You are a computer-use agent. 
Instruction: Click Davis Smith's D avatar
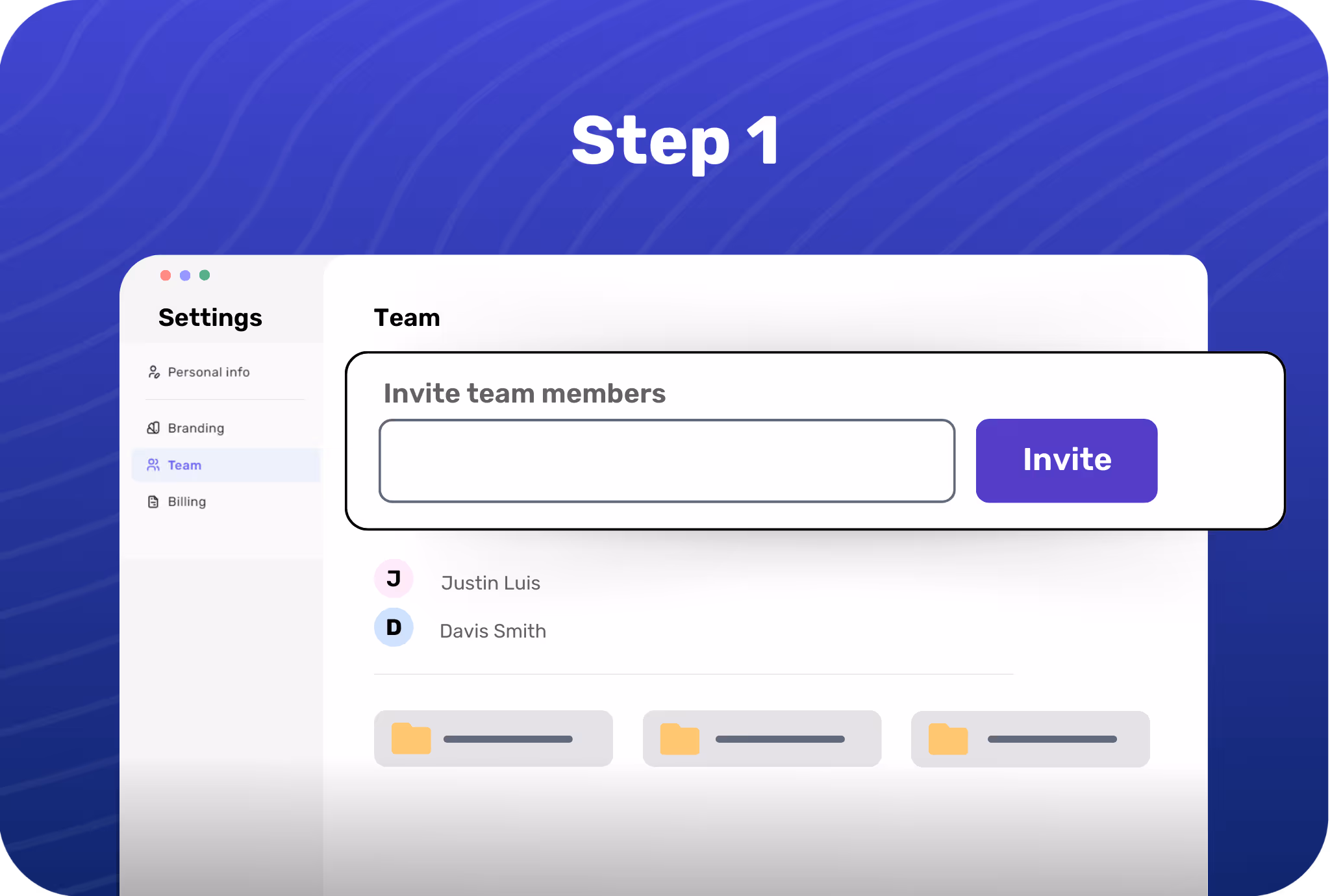tap(394, 627)
